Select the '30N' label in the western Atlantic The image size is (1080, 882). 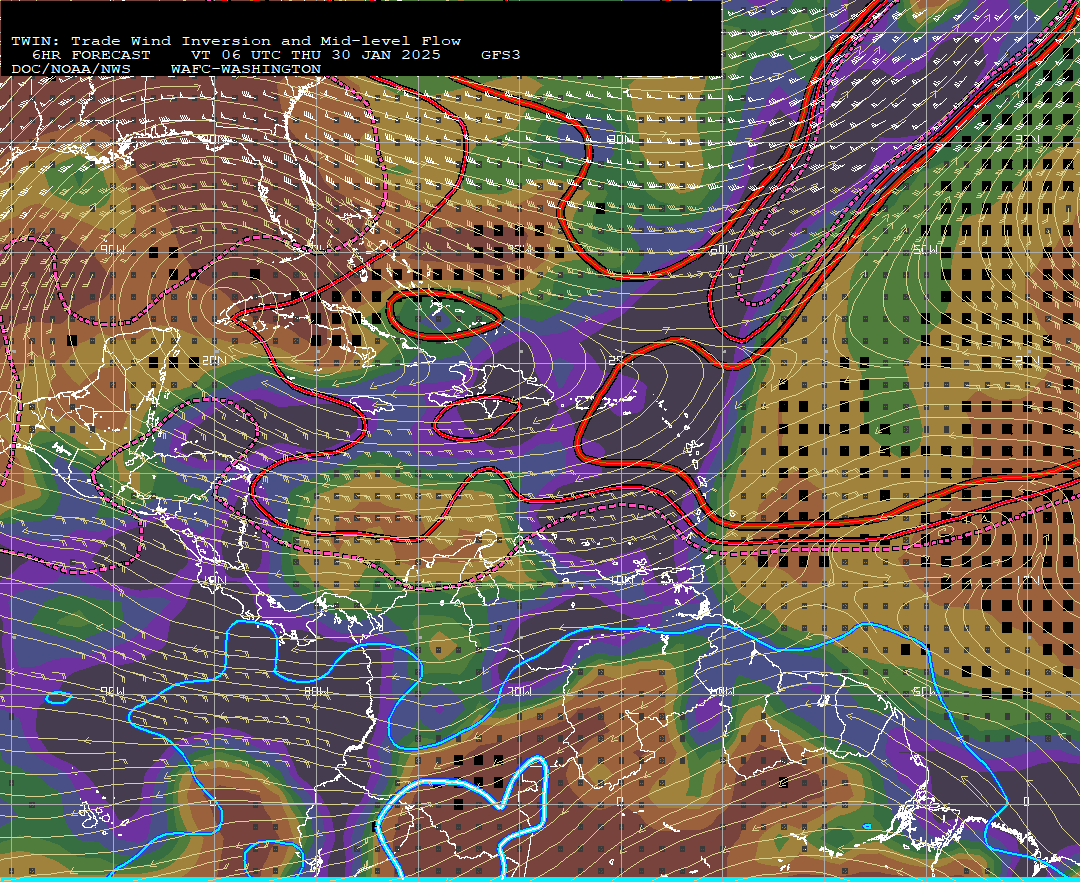(621, 139)
